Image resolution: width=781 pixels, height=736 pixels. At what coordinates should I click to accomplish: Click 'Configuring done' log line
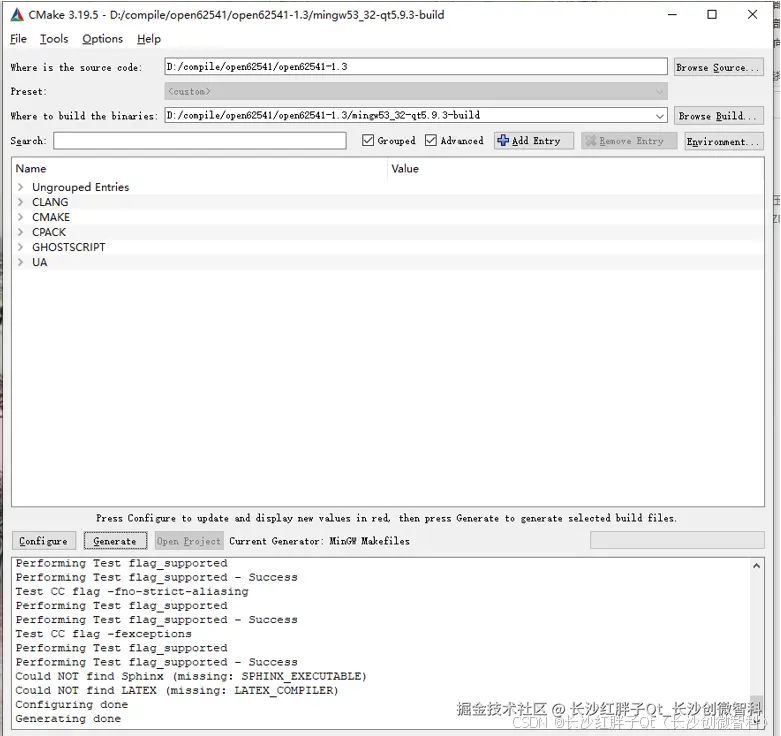[72, 705]
